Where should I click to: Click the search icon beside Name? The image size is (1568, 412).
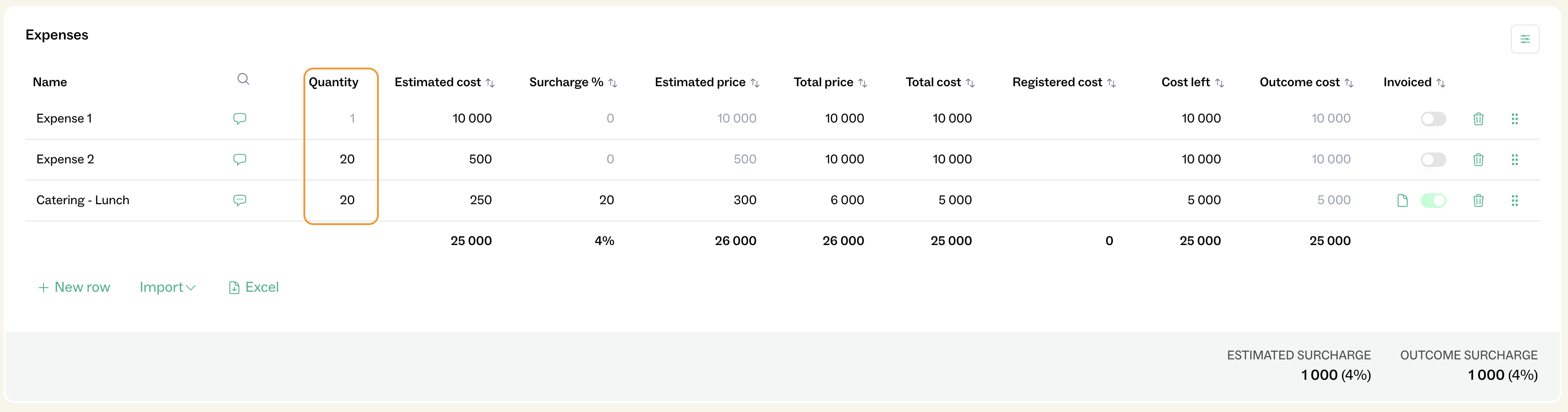[x=243, y=79]
